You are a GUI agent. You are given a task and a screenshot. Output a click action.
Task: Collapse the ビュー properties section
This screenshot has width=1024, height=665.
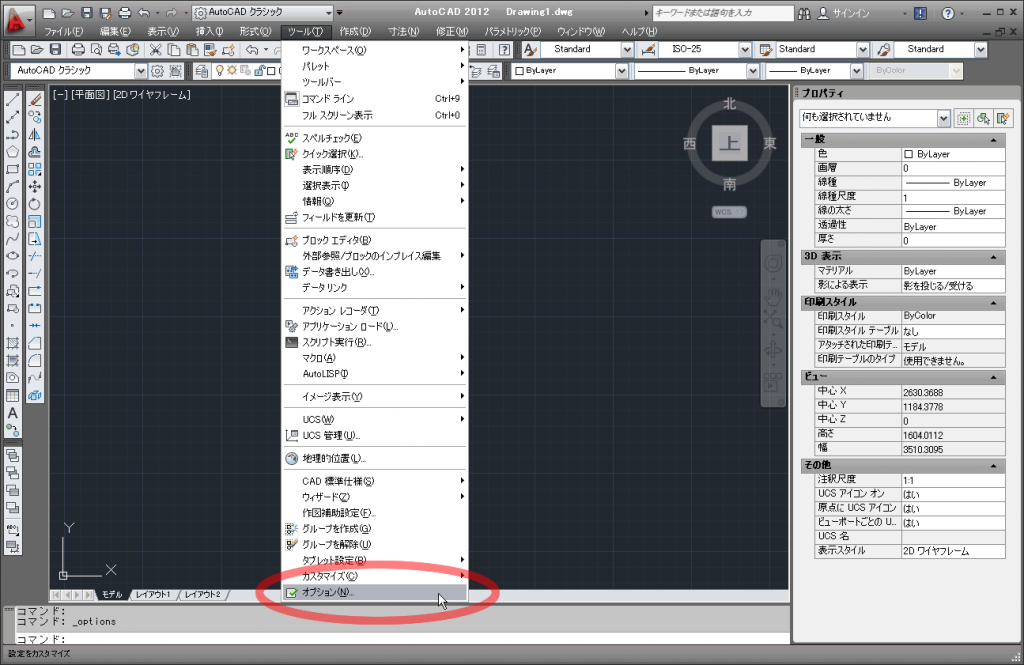coord(993,377)
